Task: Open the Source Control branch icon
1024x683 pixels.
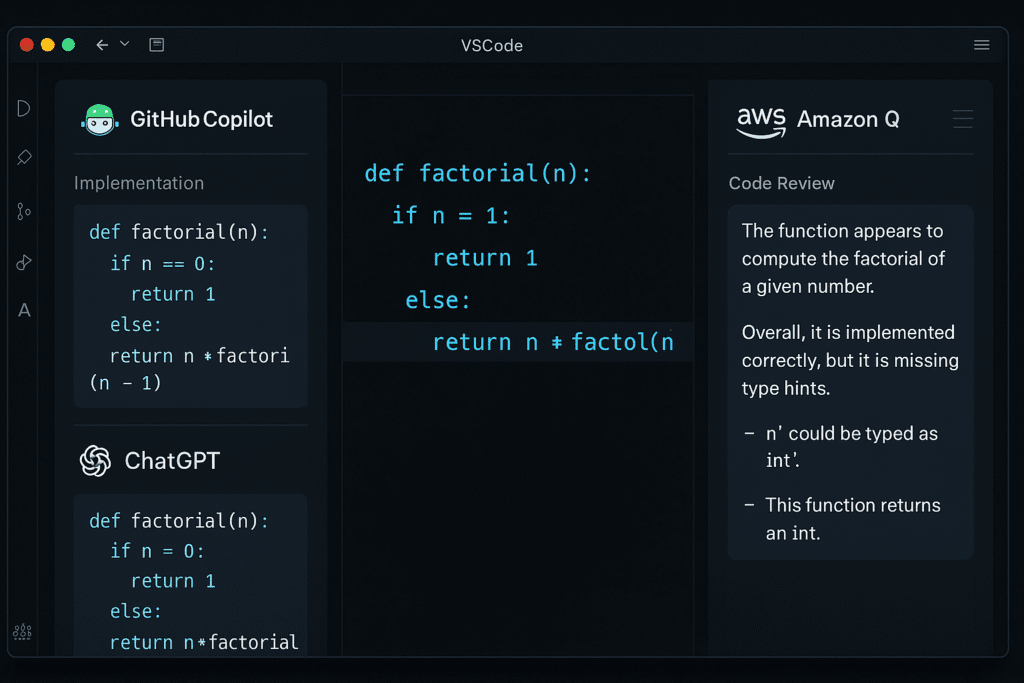Action: (24, 210)
